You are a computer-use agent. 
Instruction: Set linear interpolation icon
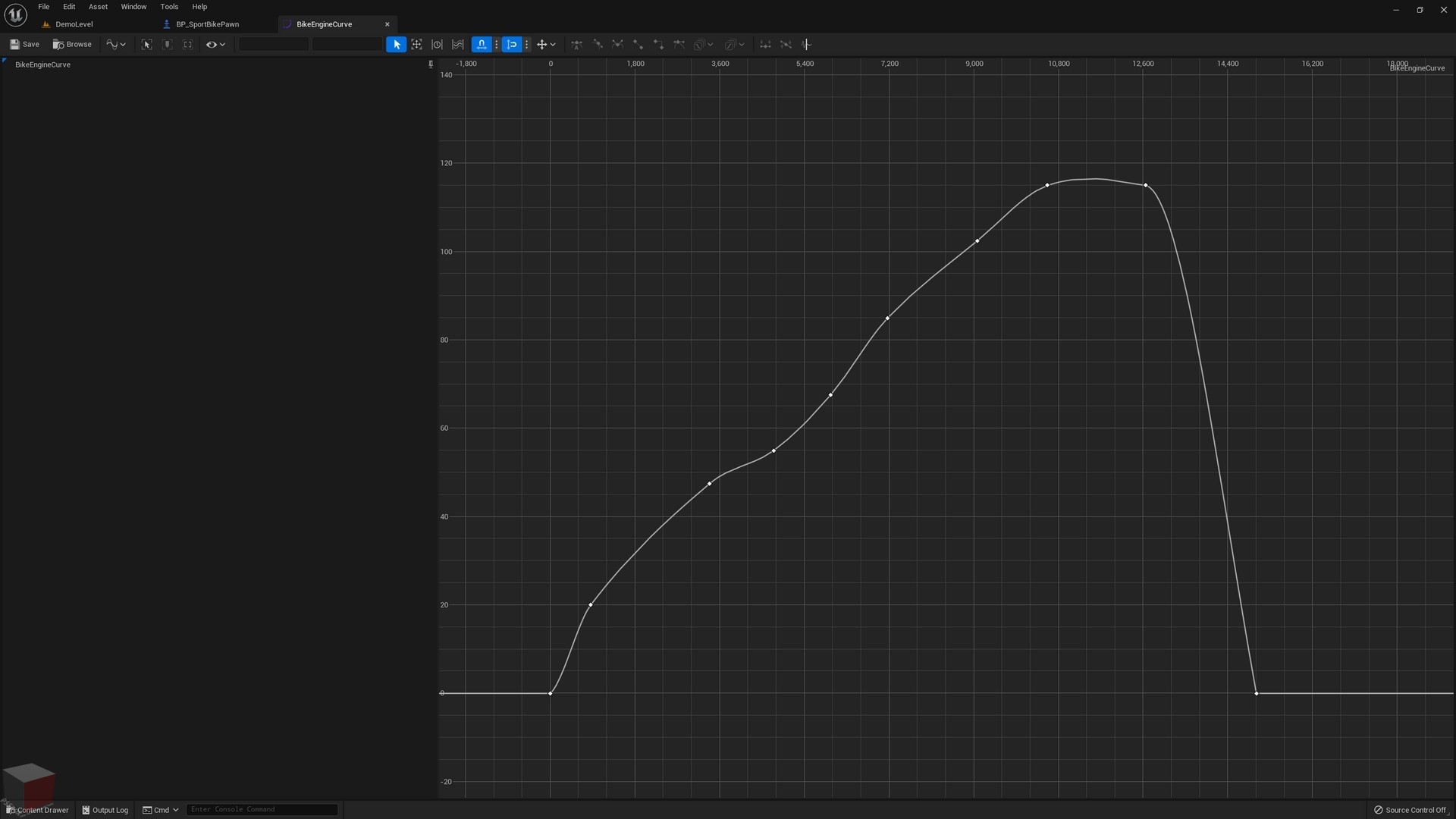click(638, 45)
